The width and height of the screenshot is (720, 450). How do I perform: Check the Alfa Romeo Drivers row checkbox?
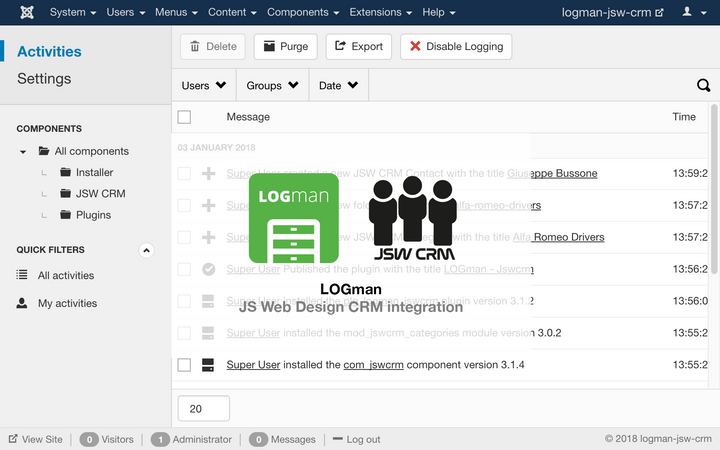(x=184, y=237)
